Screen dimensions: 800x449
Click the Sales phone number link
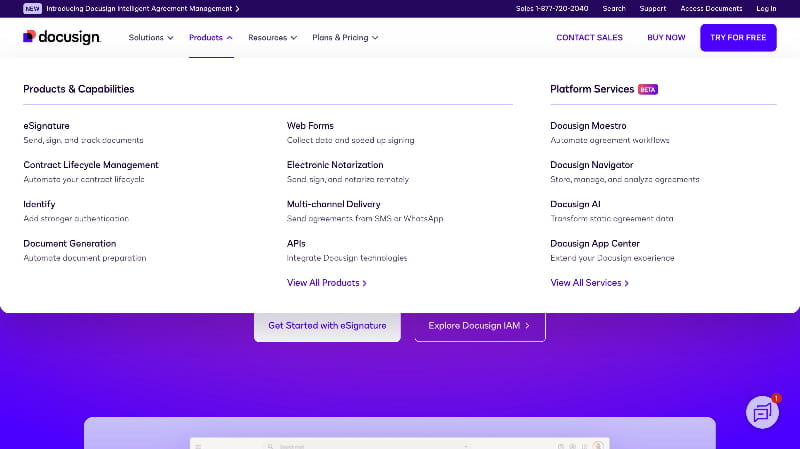coord(552,9)
